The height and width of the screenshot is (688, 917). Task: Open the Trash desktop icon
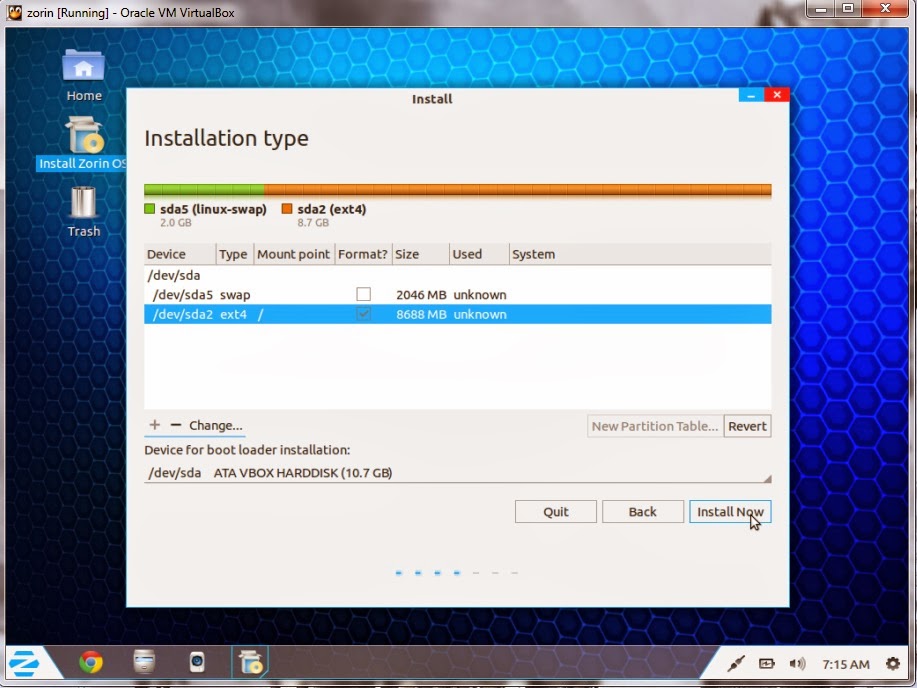coord(83,211)
